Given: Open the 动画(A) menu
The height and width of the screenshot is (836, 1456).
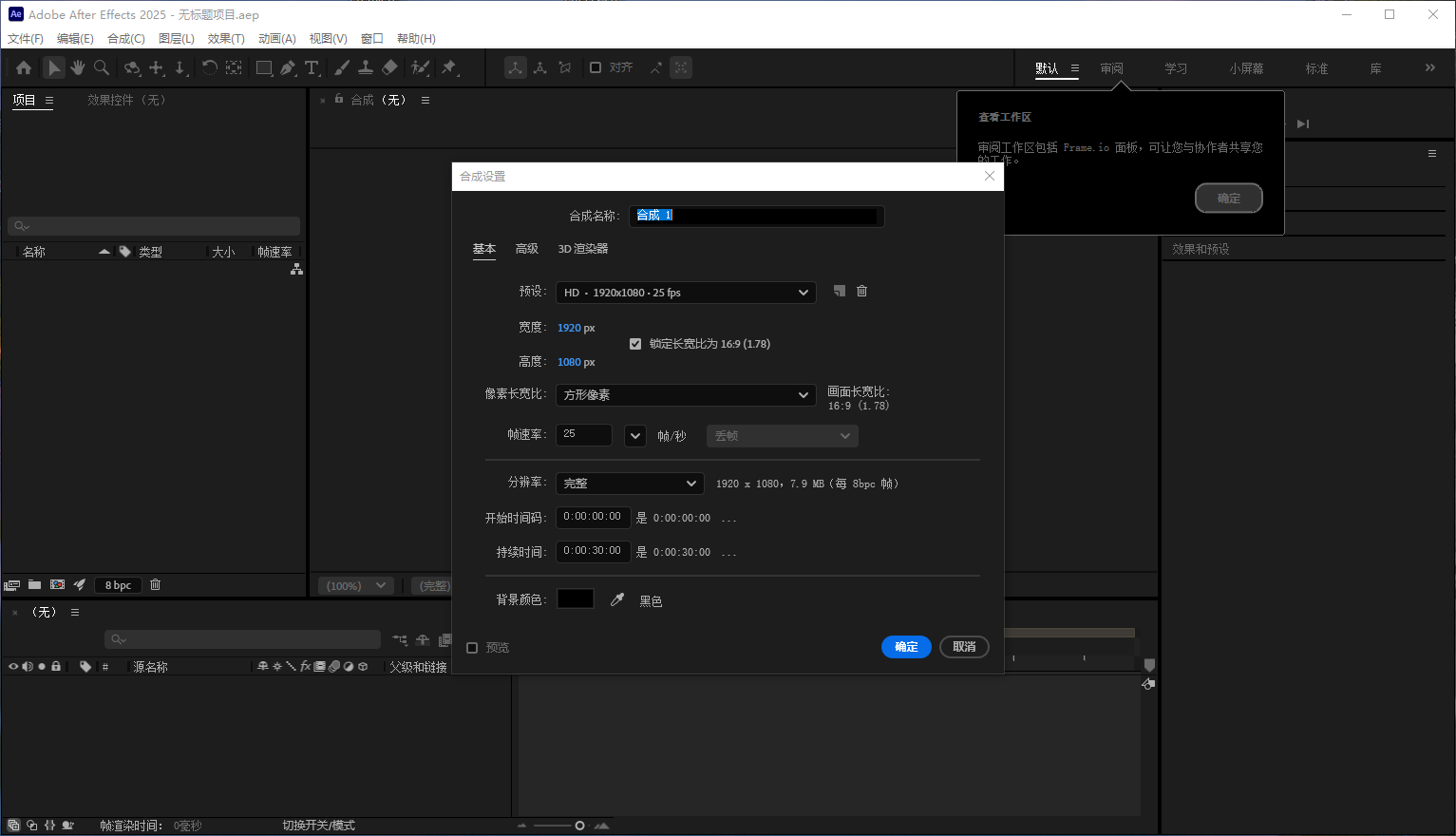Looking at the screenshot, I should point(277,39).
